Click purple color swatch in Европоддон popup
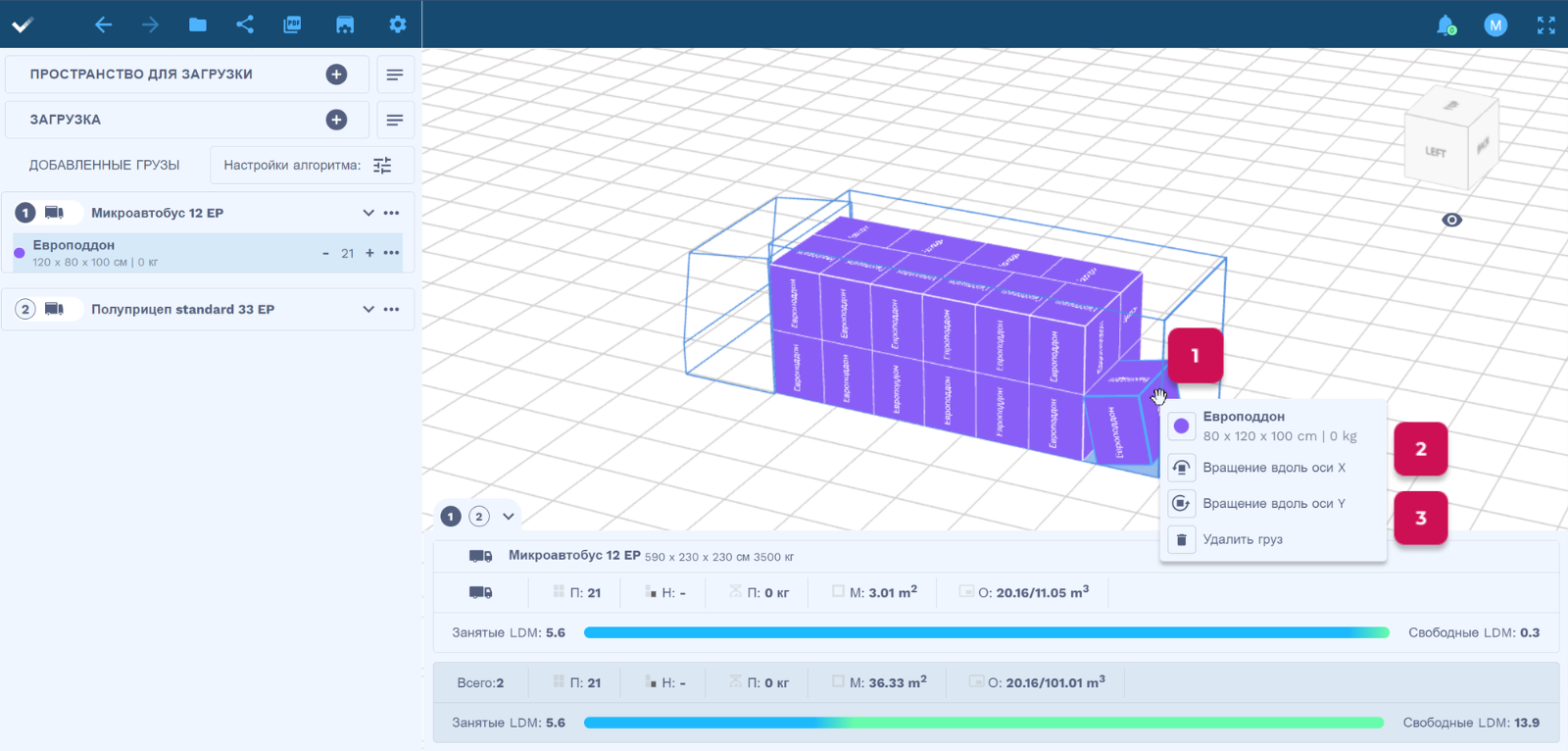Viewport: 1568px width, 751px height. pos(1182,426)
